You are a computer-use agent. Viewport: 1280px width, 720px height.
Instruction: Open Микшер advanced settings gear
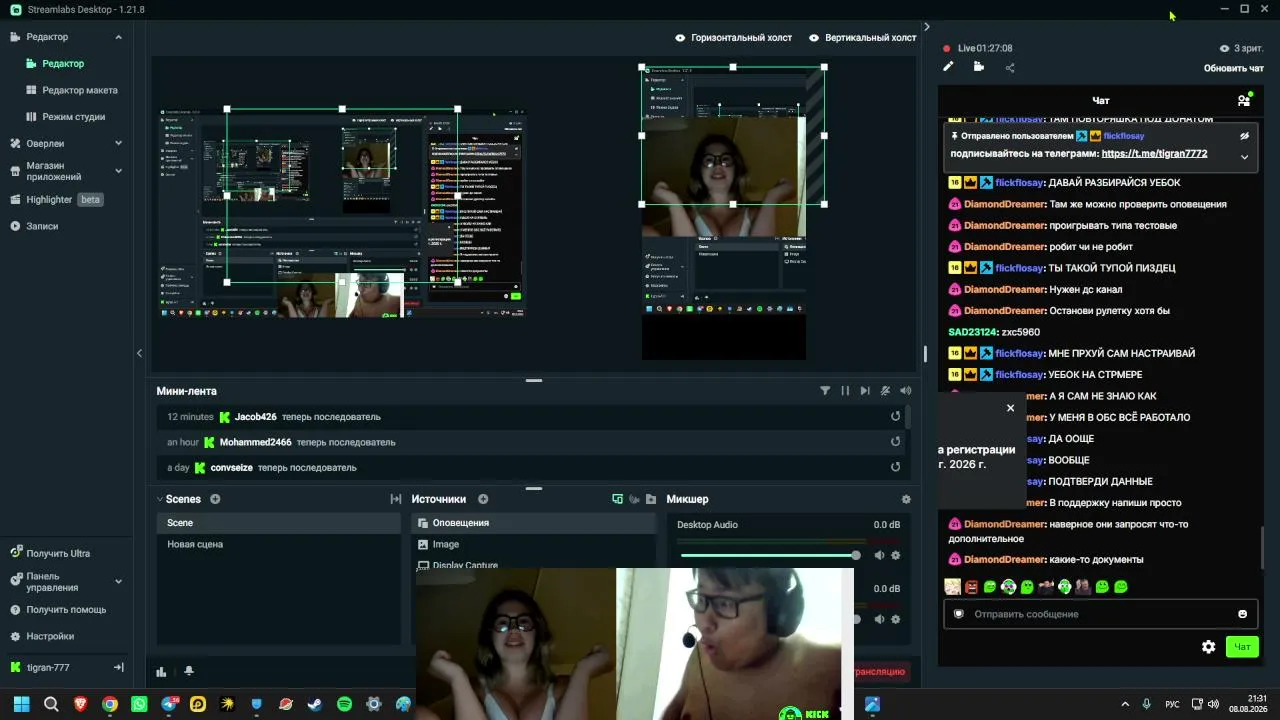point(906,499)
